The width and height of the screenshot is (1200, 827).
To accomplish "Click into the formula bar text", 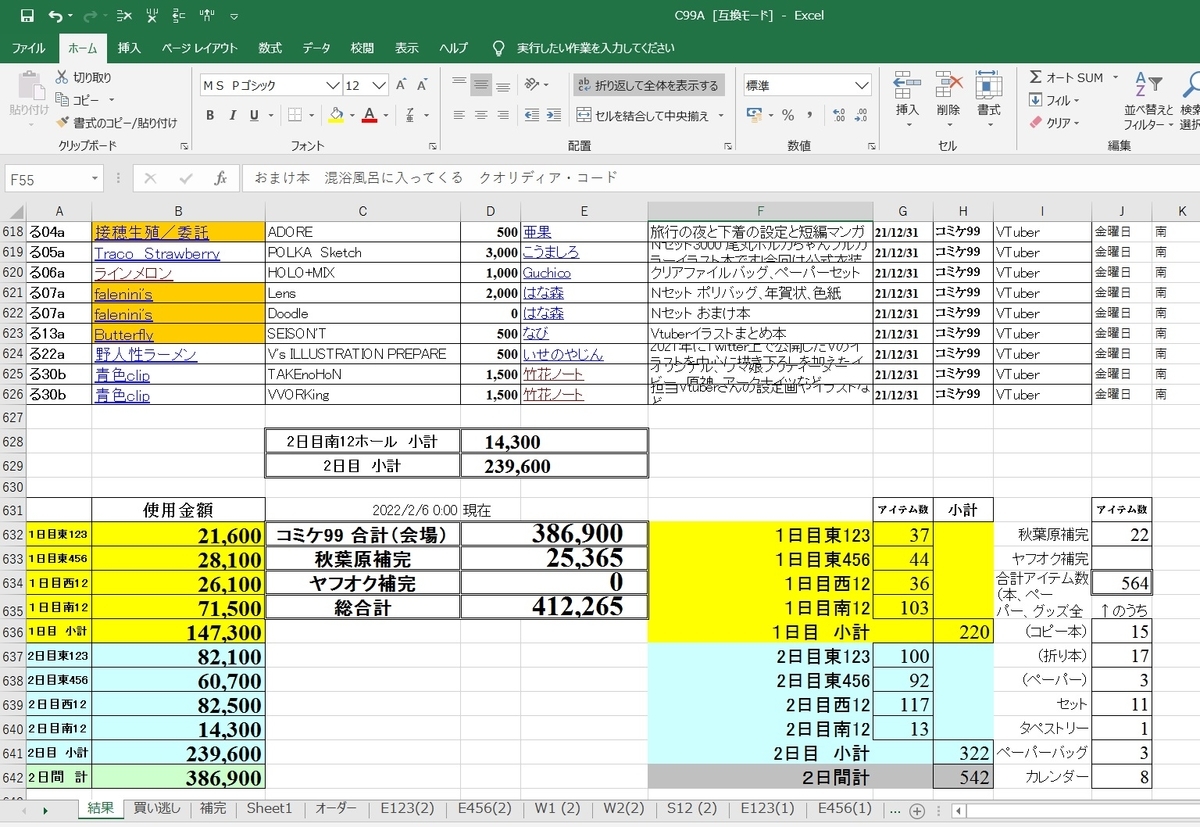I will pyautogui.click(x=435, y=178).
